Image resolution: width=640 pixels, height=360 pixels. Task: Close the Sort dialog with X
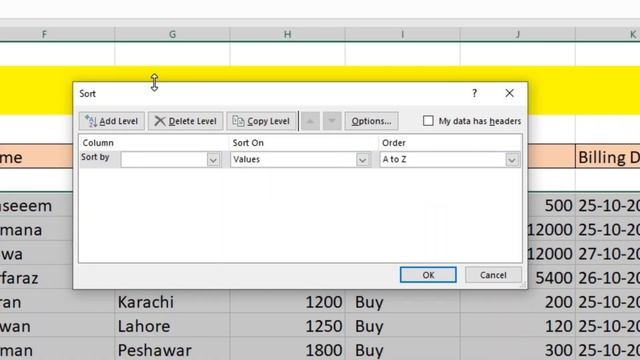(509, 93)
